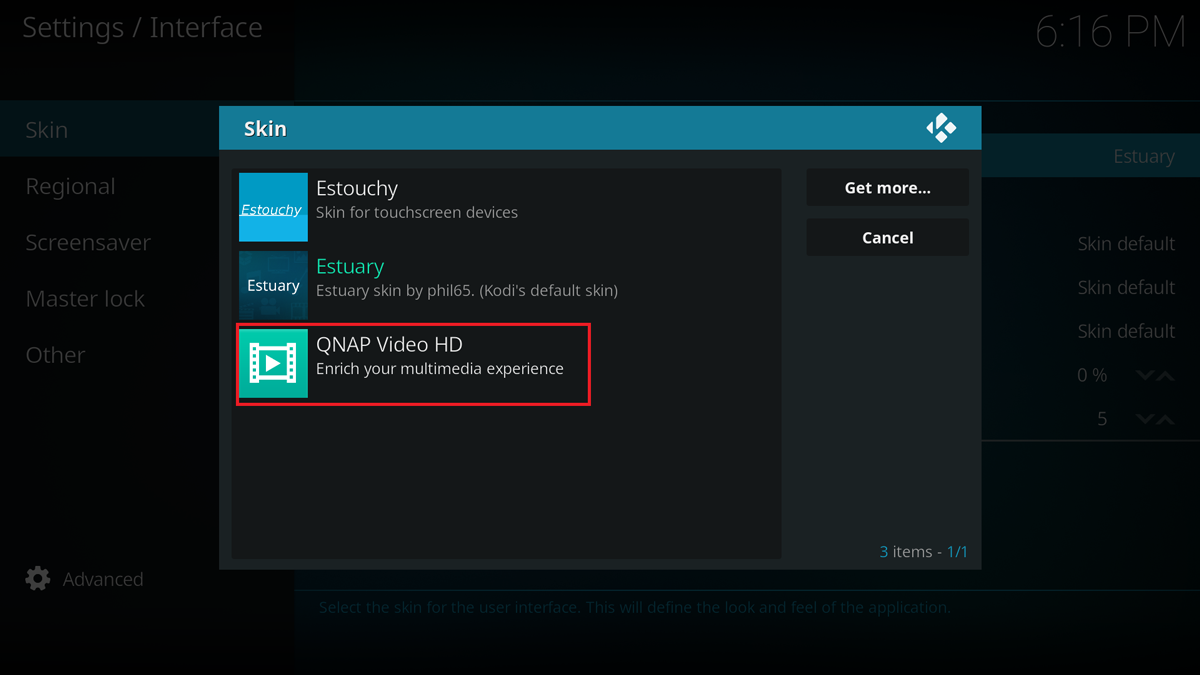The image size is (1200, 675).
Task: Select the Skin category in the sidebar
Action: click(46, 129)
